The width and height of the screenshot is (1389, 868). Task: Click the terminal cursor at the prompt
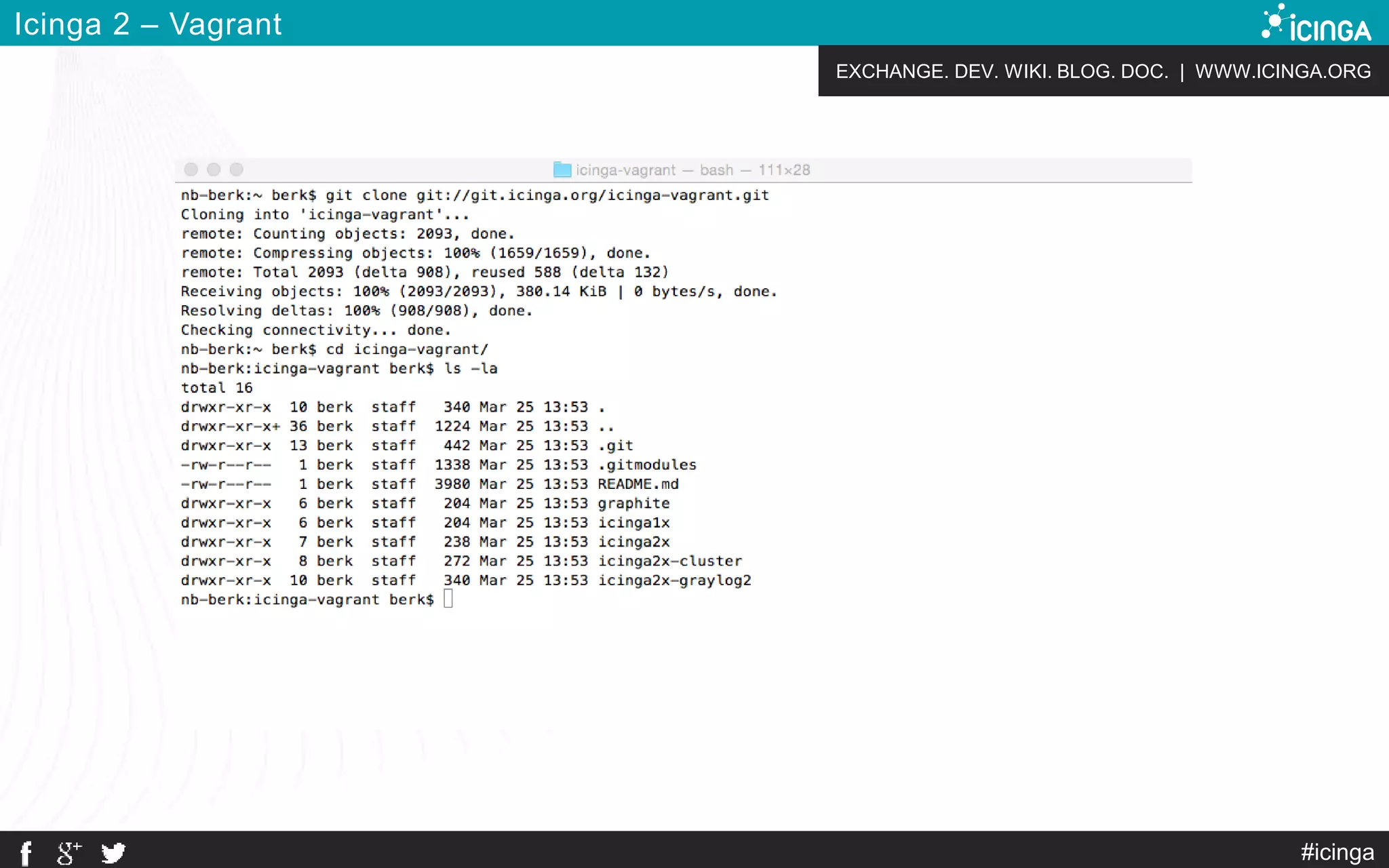point(448,599)
